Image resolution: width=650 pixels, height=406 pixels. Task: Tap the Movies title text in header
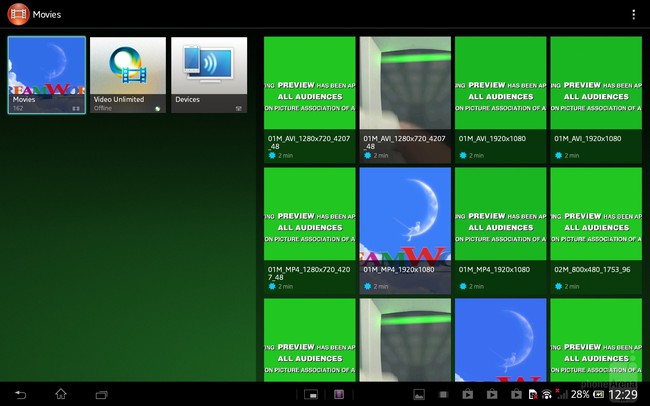pos(47,15)
